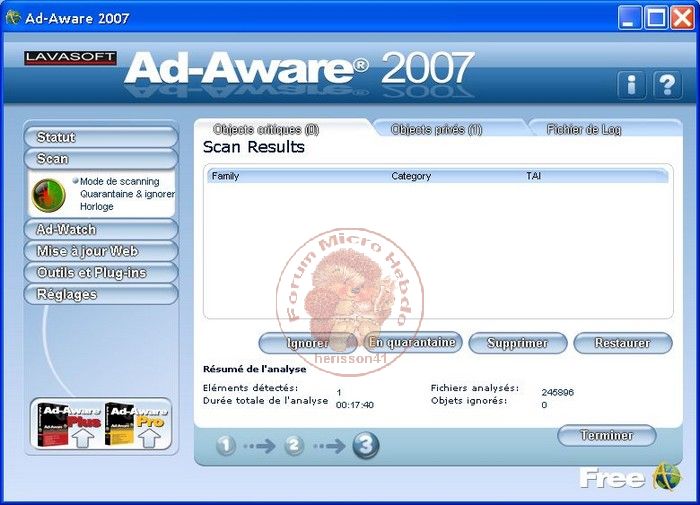Viewport: 700px width, 505px height.
Task: Click the Ad-Aware globe icon in title bar
Action: (x=13, y=17)
